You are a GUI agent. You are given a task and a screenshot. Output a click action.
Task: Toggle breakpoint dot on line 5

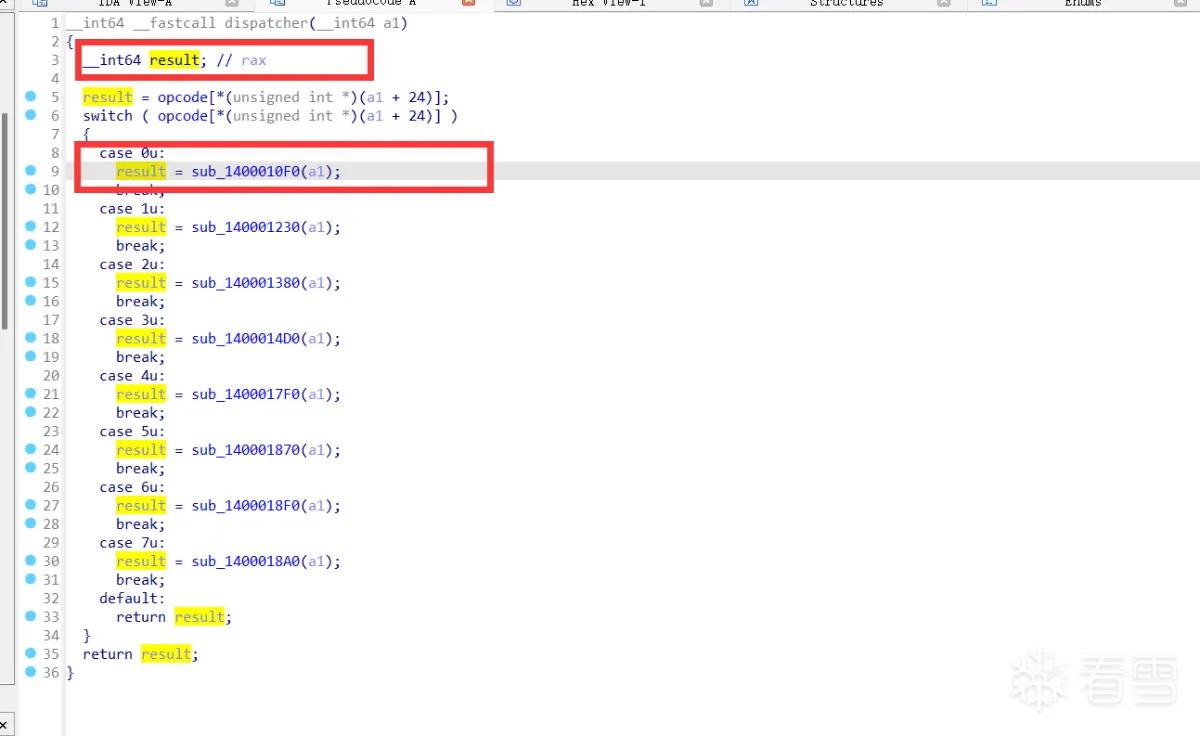point(30,97)
